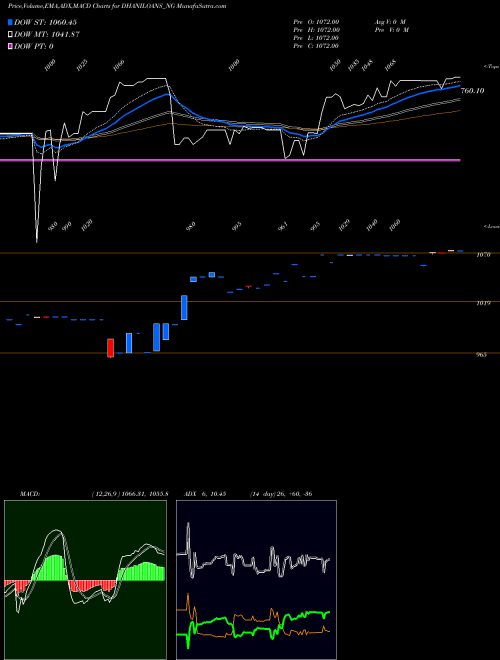This screenshot has height=660, width=500.
Task: Open the MACD histogram panel
Action: click(85, 580)
